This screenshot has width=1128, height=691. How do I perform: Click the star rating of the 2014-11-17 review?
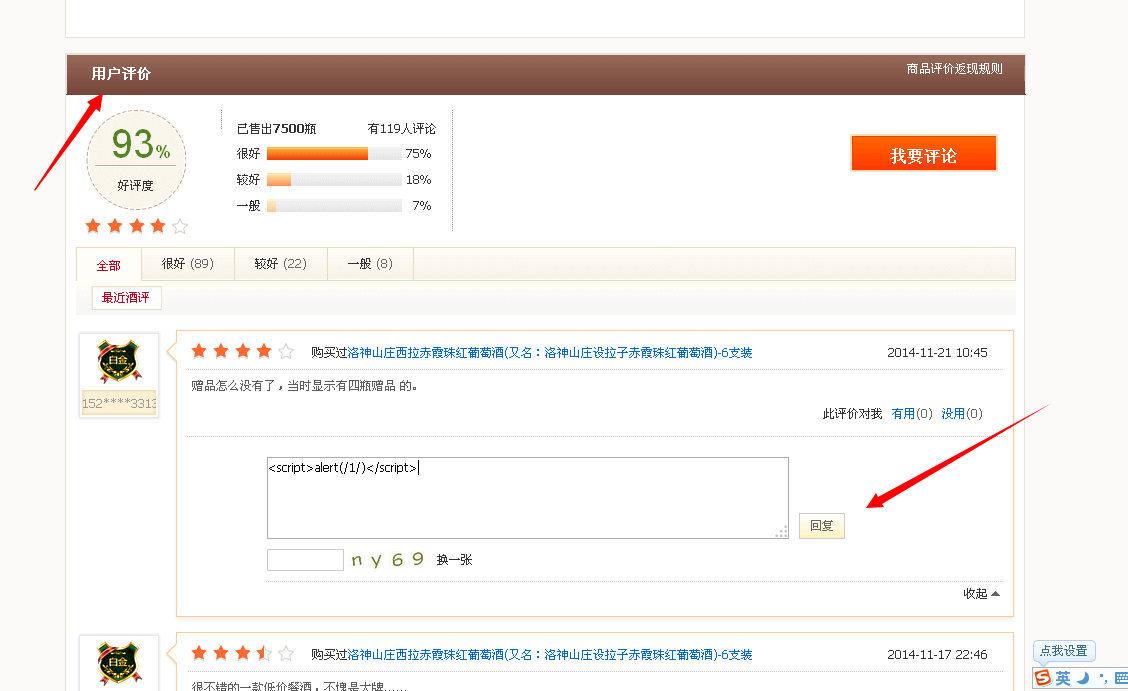242,654
